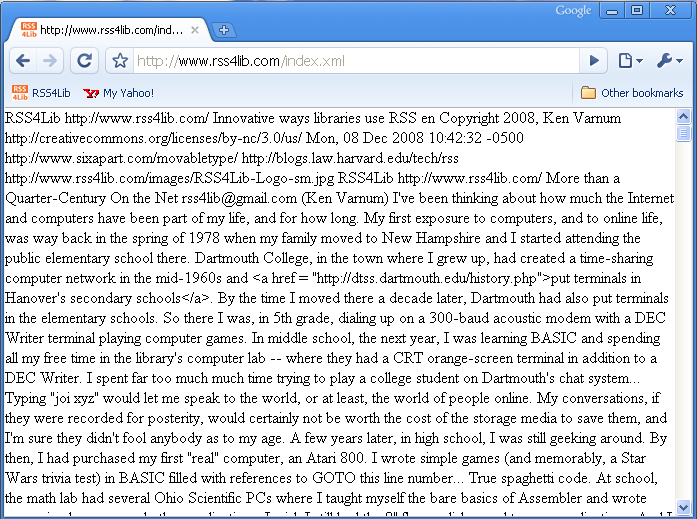Open the Other bookmarks folder
The image size is (697, 519).
[x=632, y=93]
